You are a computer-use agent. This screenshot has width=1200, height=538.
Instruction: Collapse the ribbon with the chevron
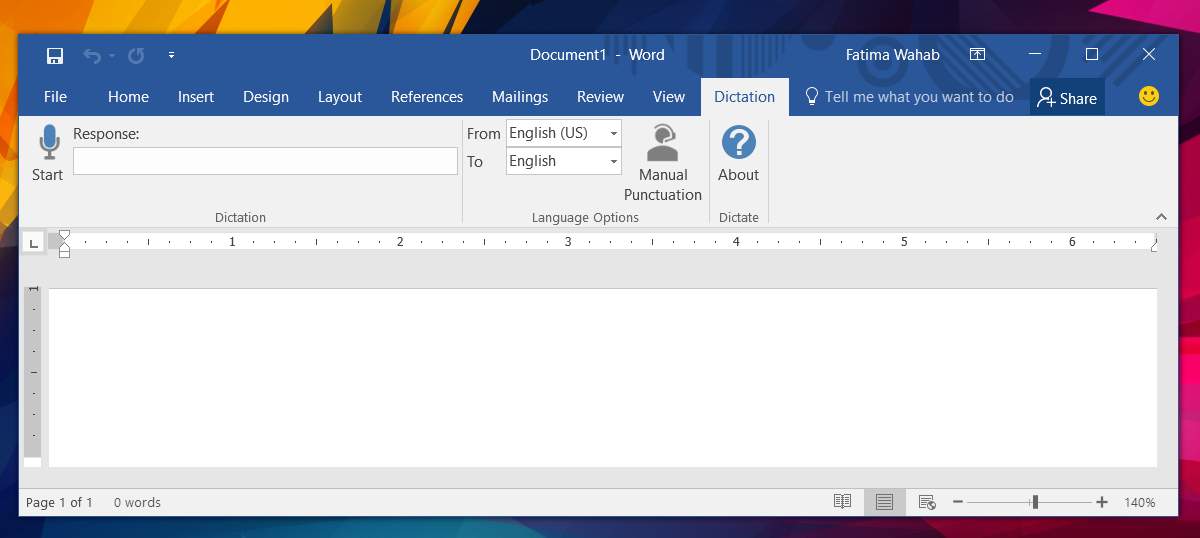(x=1161, y=217)
